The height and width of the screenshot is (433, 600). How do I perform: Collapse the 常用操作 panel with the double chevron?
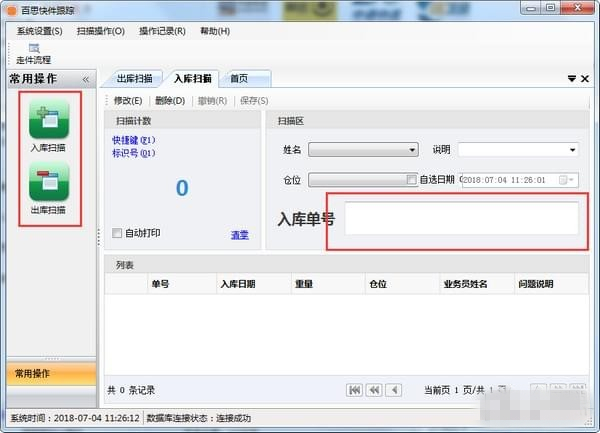coord(86,79)
